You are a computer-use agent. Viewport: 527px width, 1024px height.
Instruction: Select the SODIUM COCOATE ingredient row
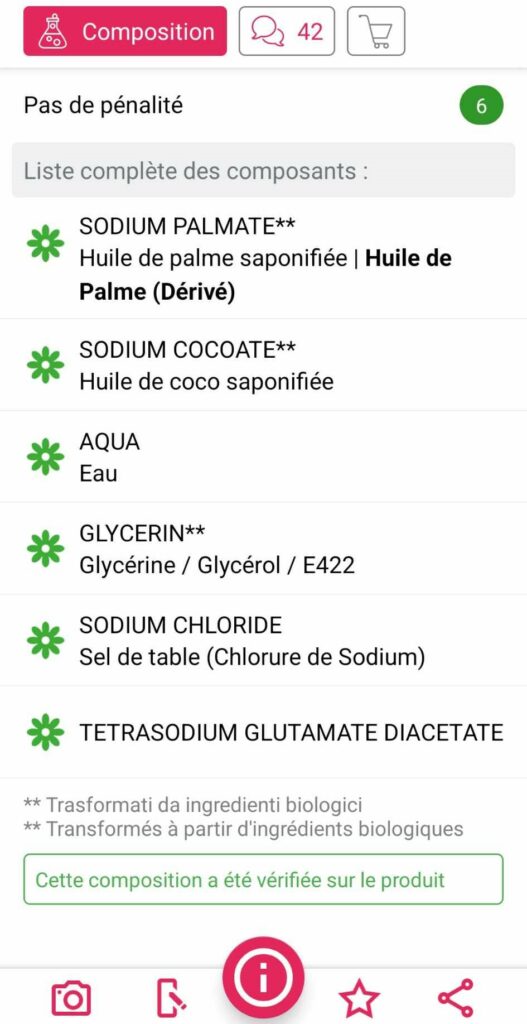tap(263, 365)
